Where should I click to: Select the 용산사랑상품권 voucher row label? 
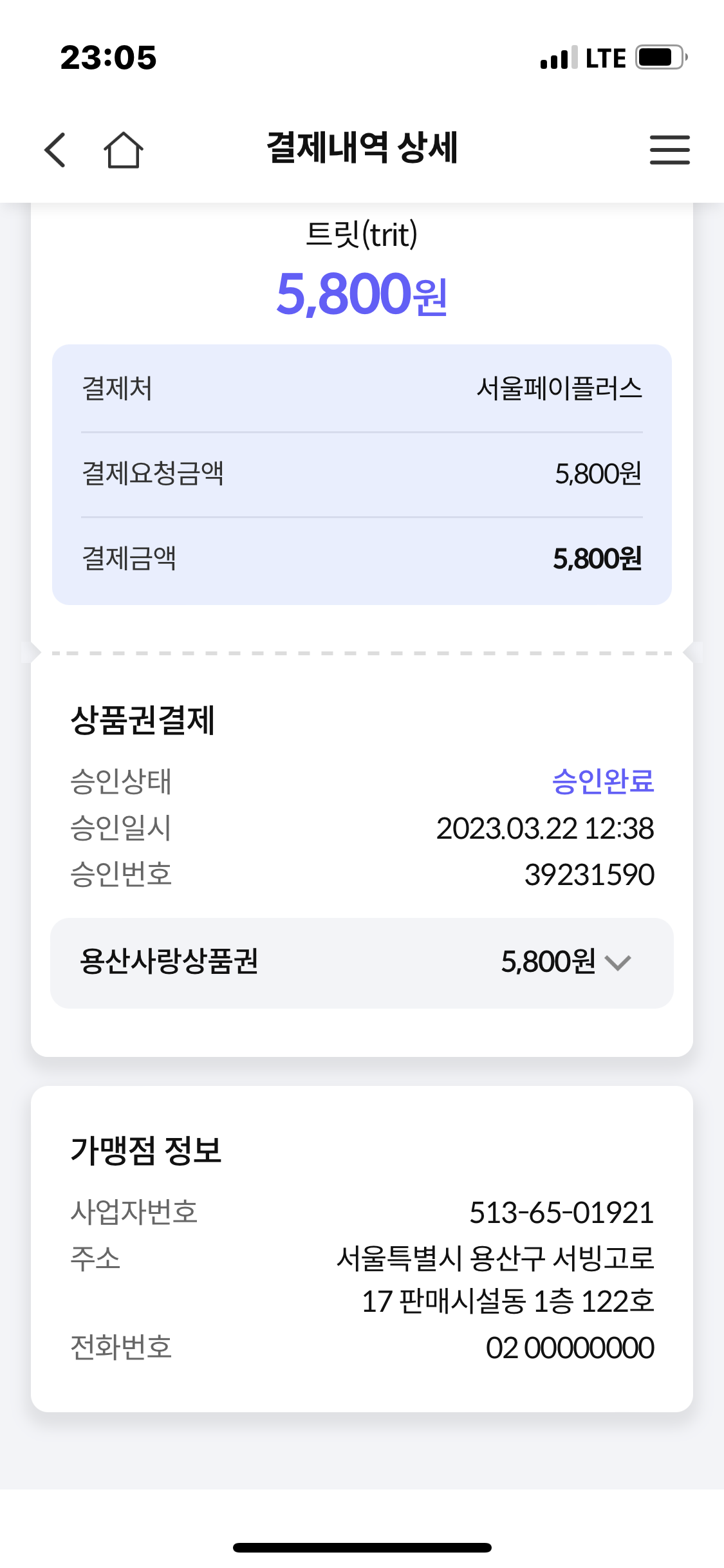click(x=169, y=962)
